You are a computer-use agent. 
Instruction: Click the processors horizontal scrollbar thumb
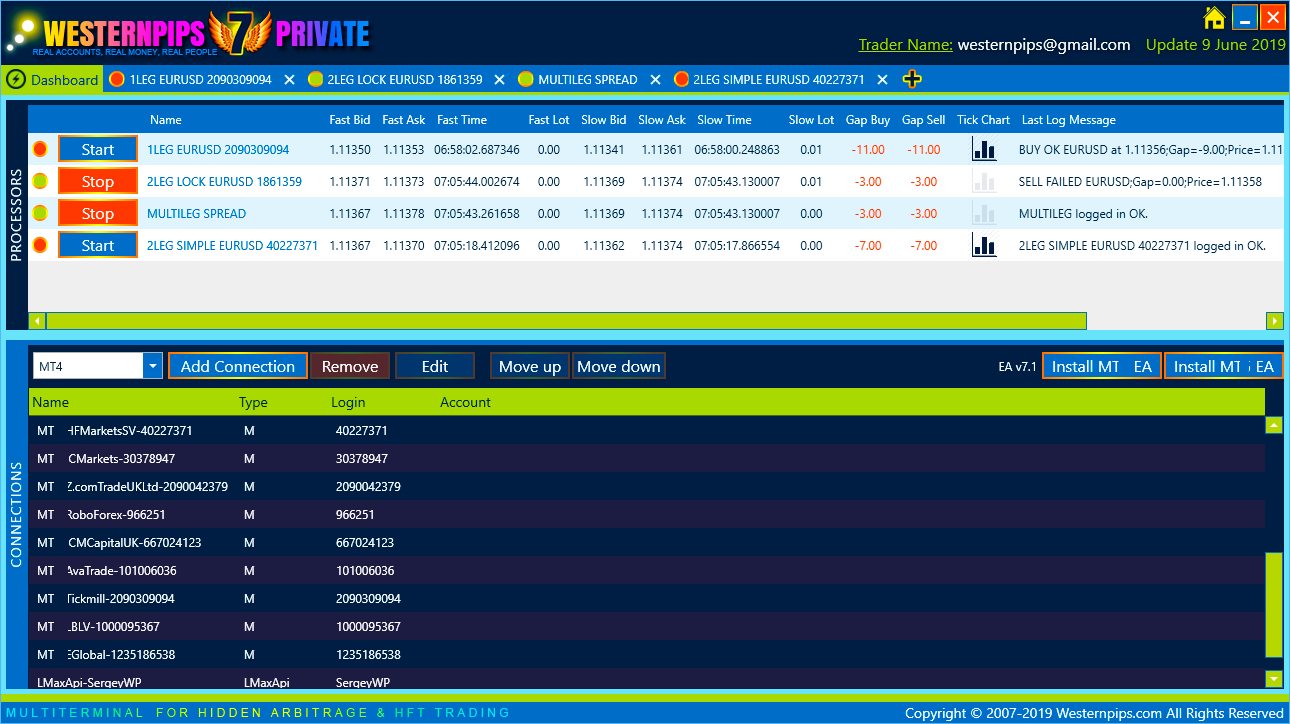(566, 321)
